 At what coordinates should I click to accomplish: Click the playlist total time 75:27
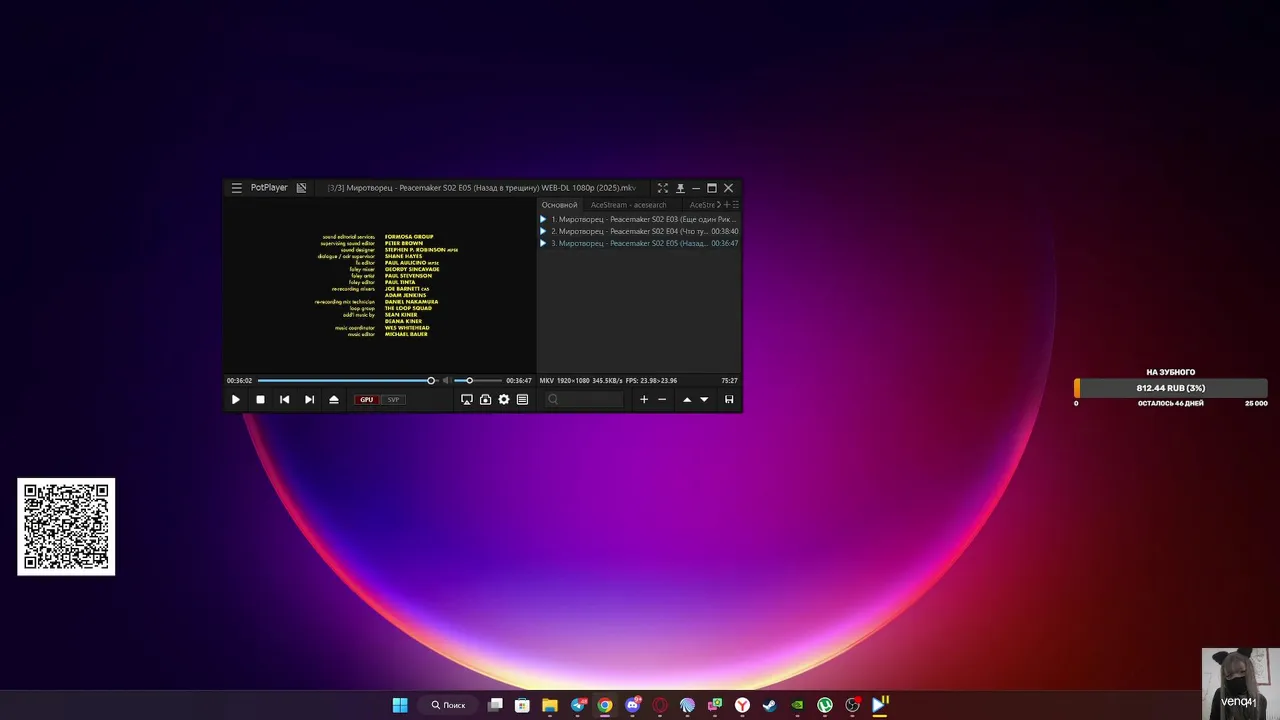[729, 380]
